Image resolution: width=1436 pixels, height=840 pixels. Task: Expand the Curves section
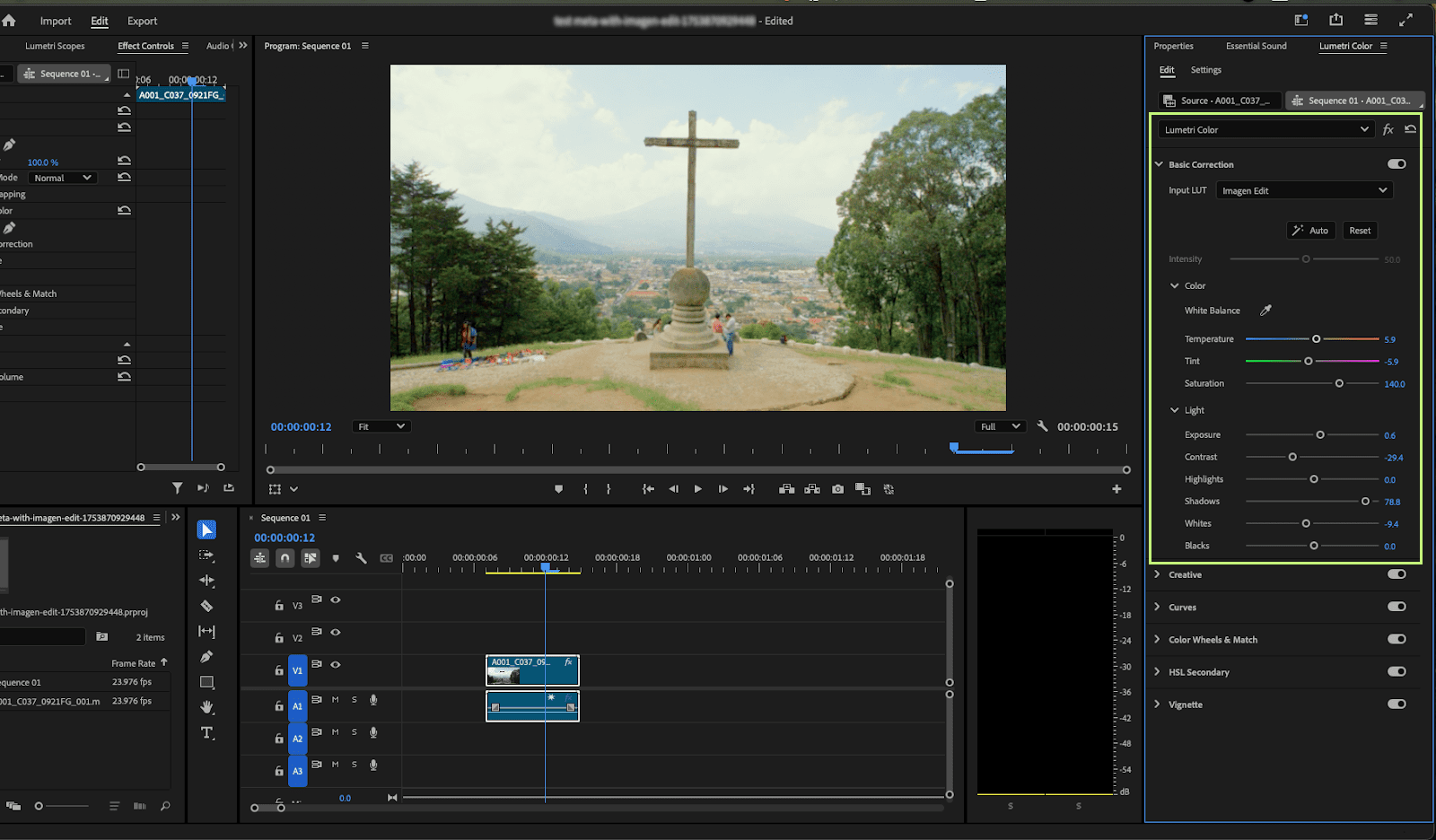1157,607
